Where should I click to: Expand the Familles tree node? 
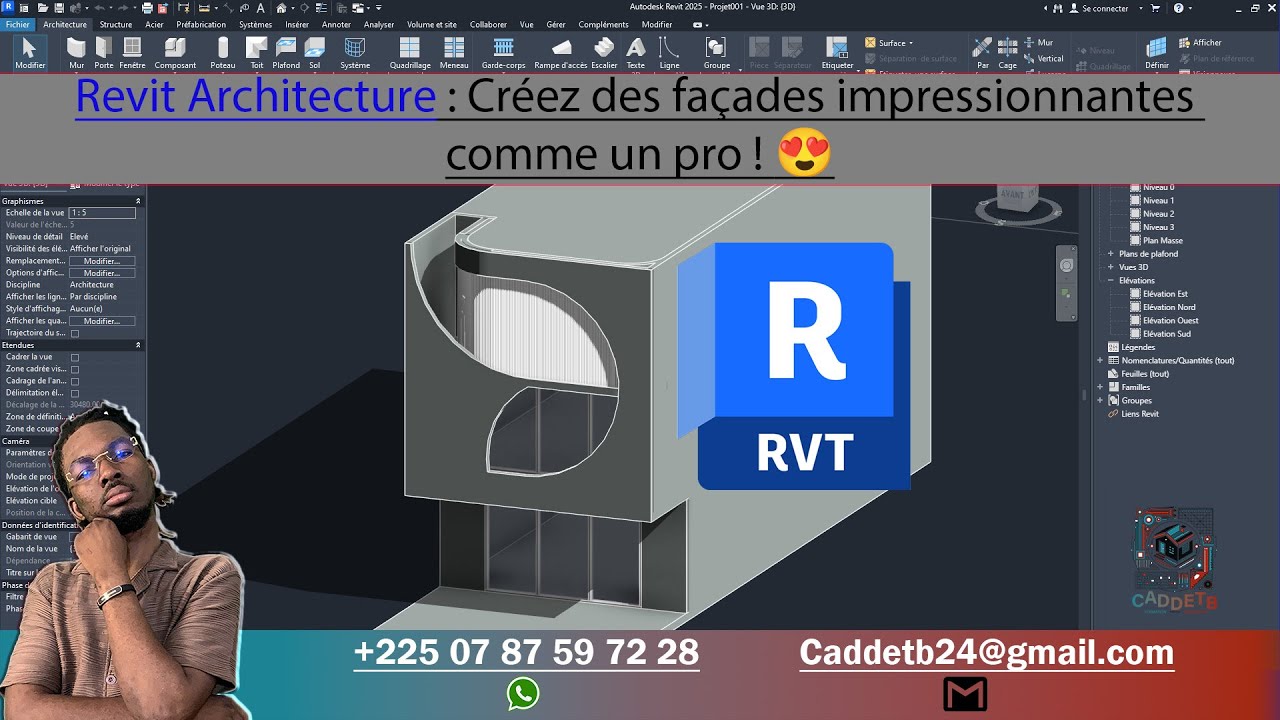1101,387
